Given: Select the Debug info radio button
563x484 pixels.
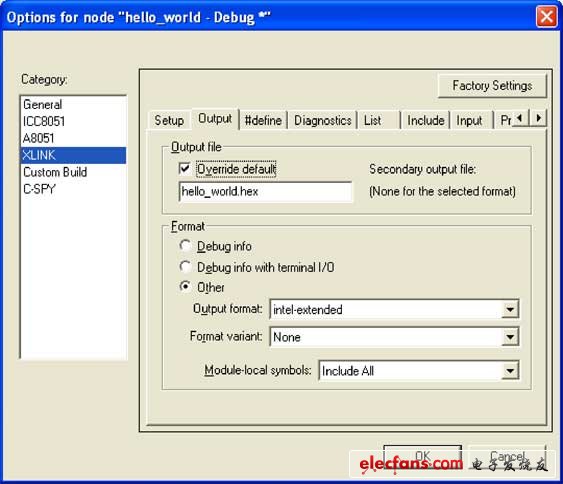Looking at the screenshot, I should pyautogui.click(x=185, y=246).
